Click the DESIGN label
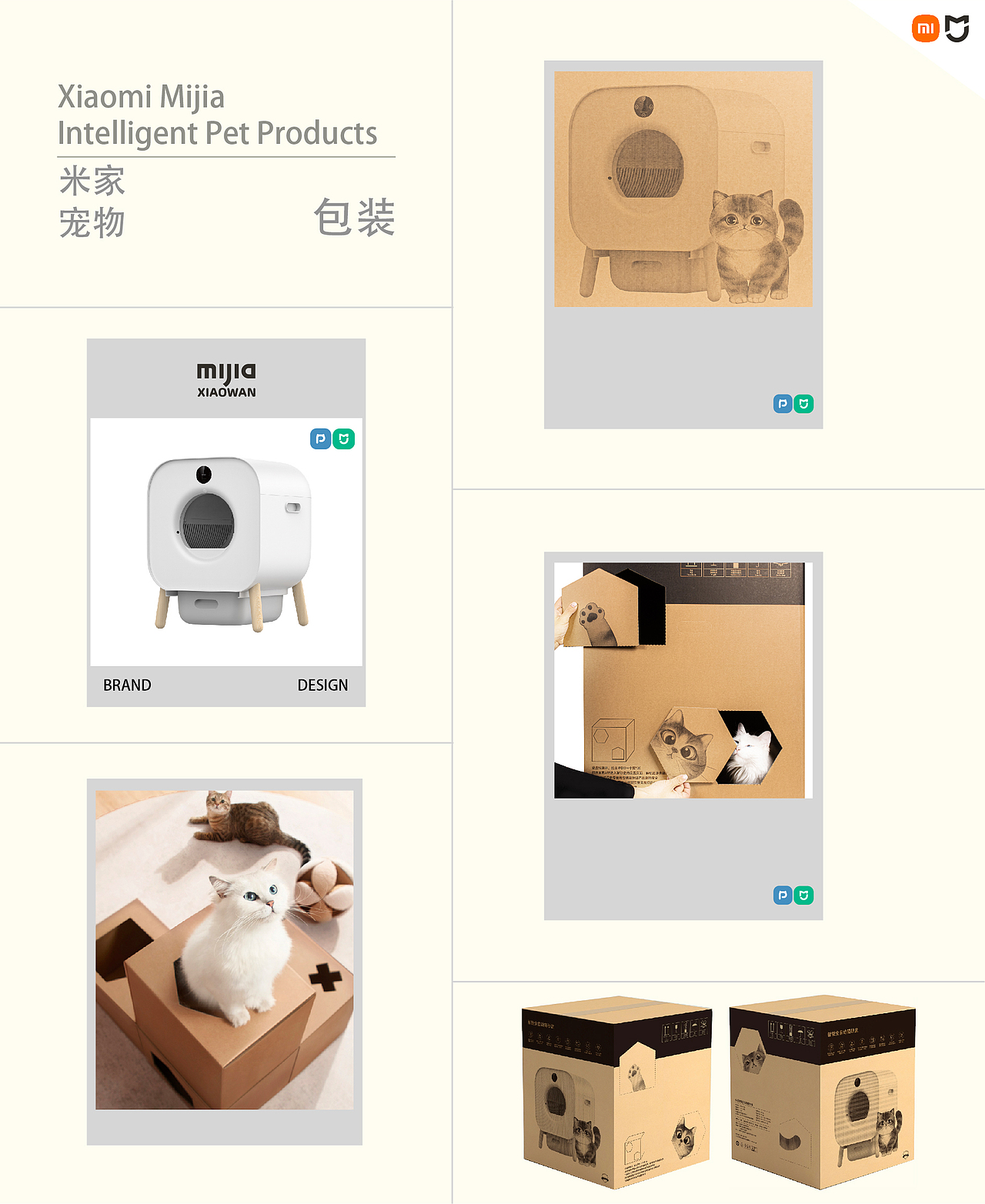985x1204 pixels. tap(322, 685)
